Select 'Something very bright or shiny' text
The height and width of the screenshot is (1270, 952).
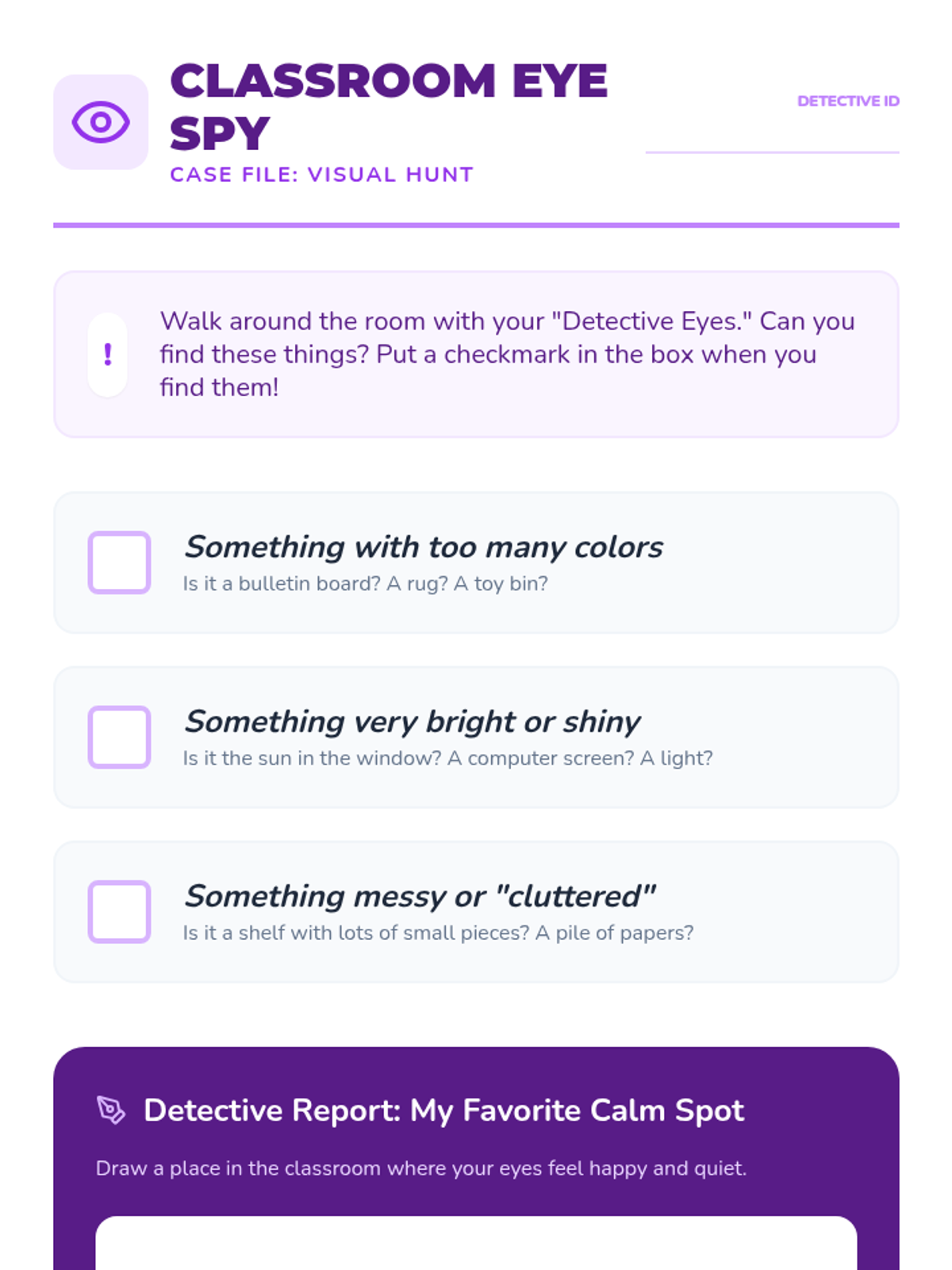point(412,722)
